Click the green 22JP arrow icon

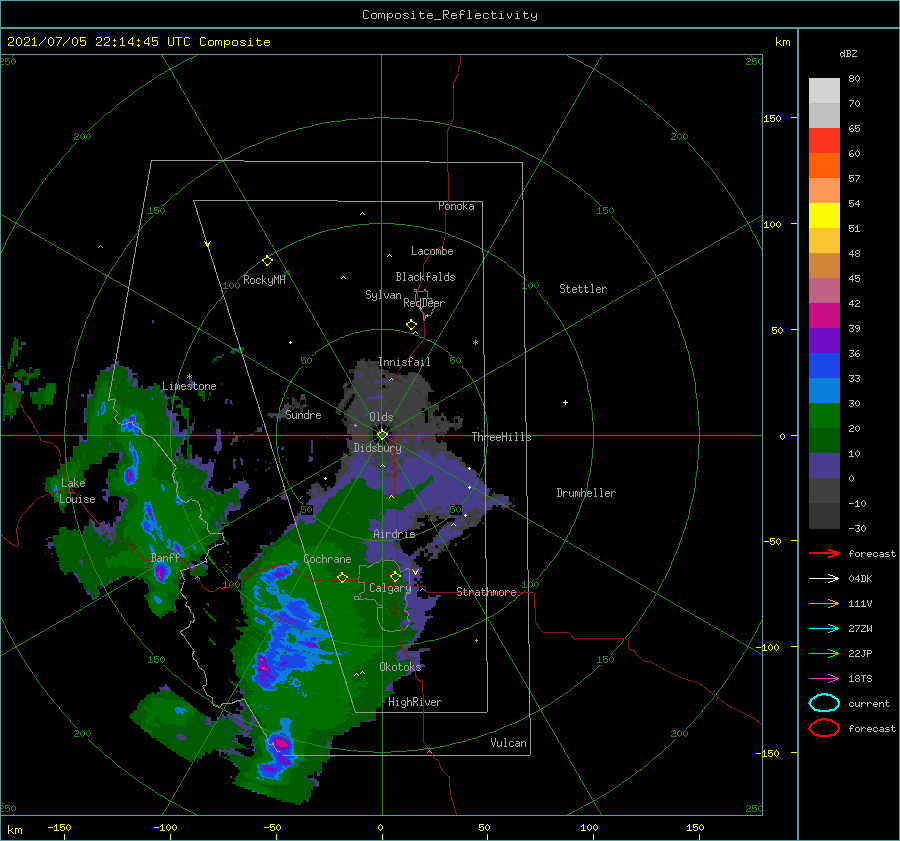tap(824, 653)
